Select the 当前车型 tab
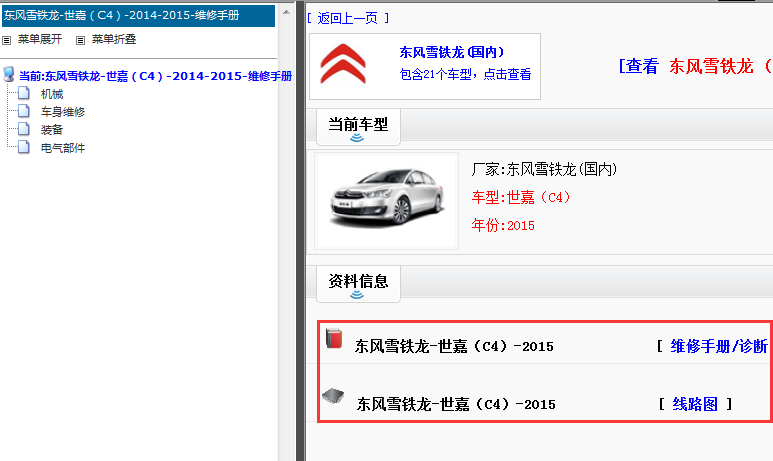This screenshot has width=773, height=461. (x=358, y=127)
